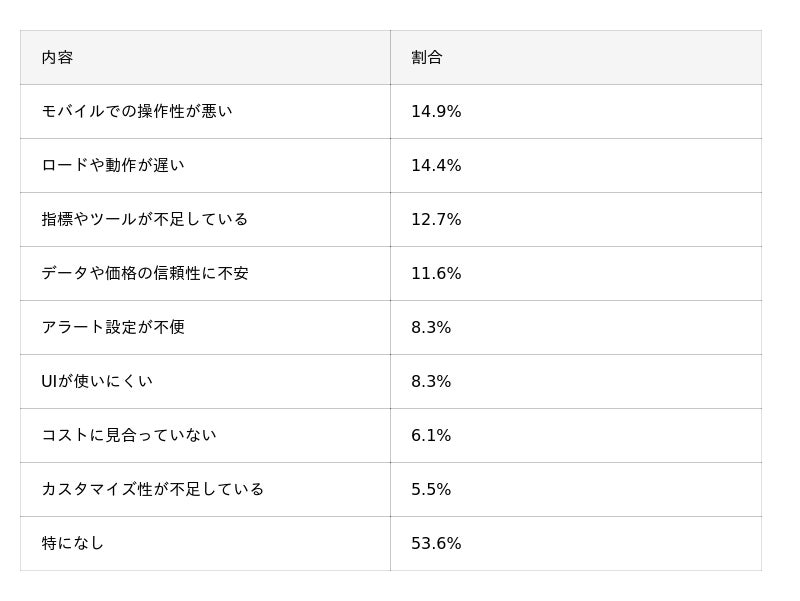Select the UIが使いにくい cell
Viewport: 800px width, 601px height.
click(x=97, y=382)
